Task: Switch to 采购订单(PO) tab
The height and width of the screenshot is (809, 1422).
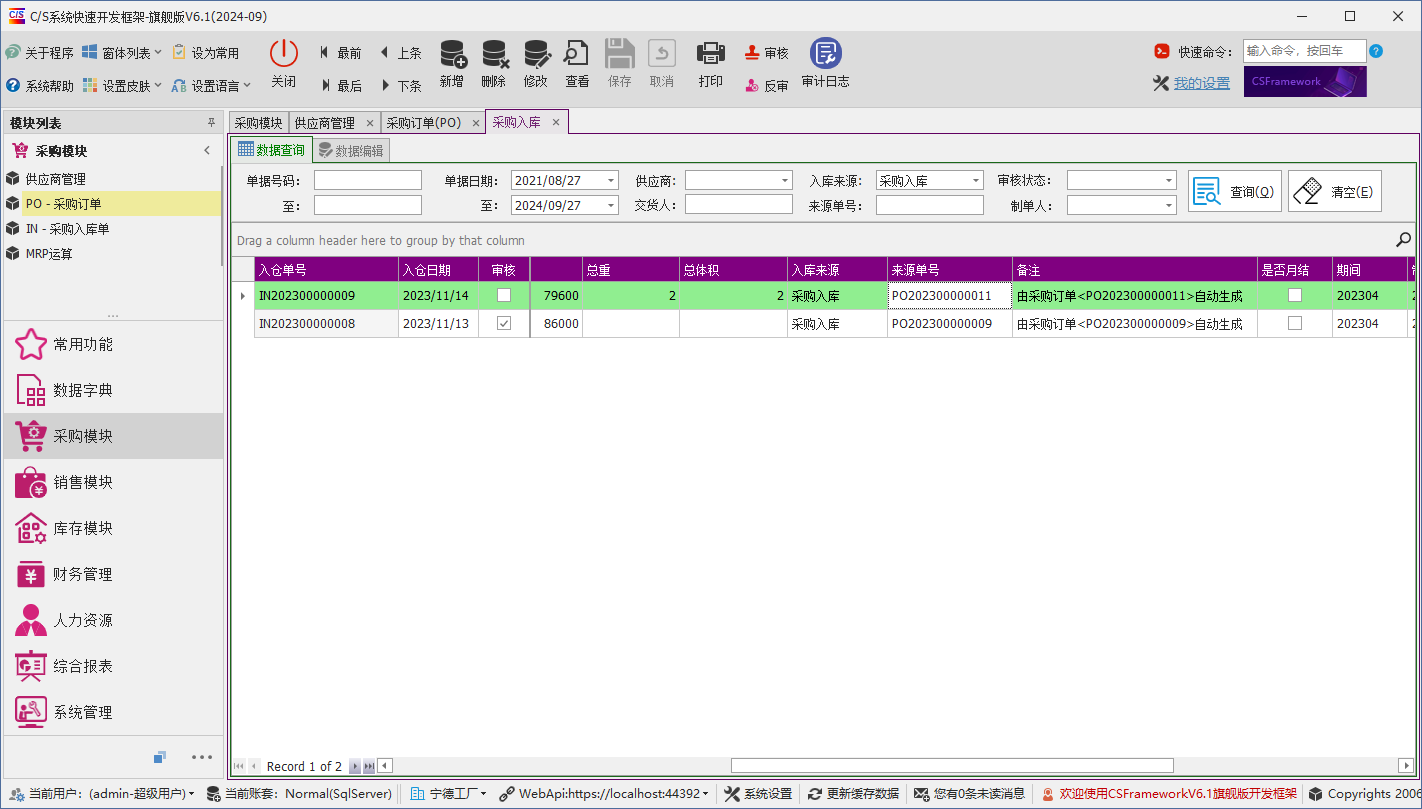Action: [x=433, y=123]
